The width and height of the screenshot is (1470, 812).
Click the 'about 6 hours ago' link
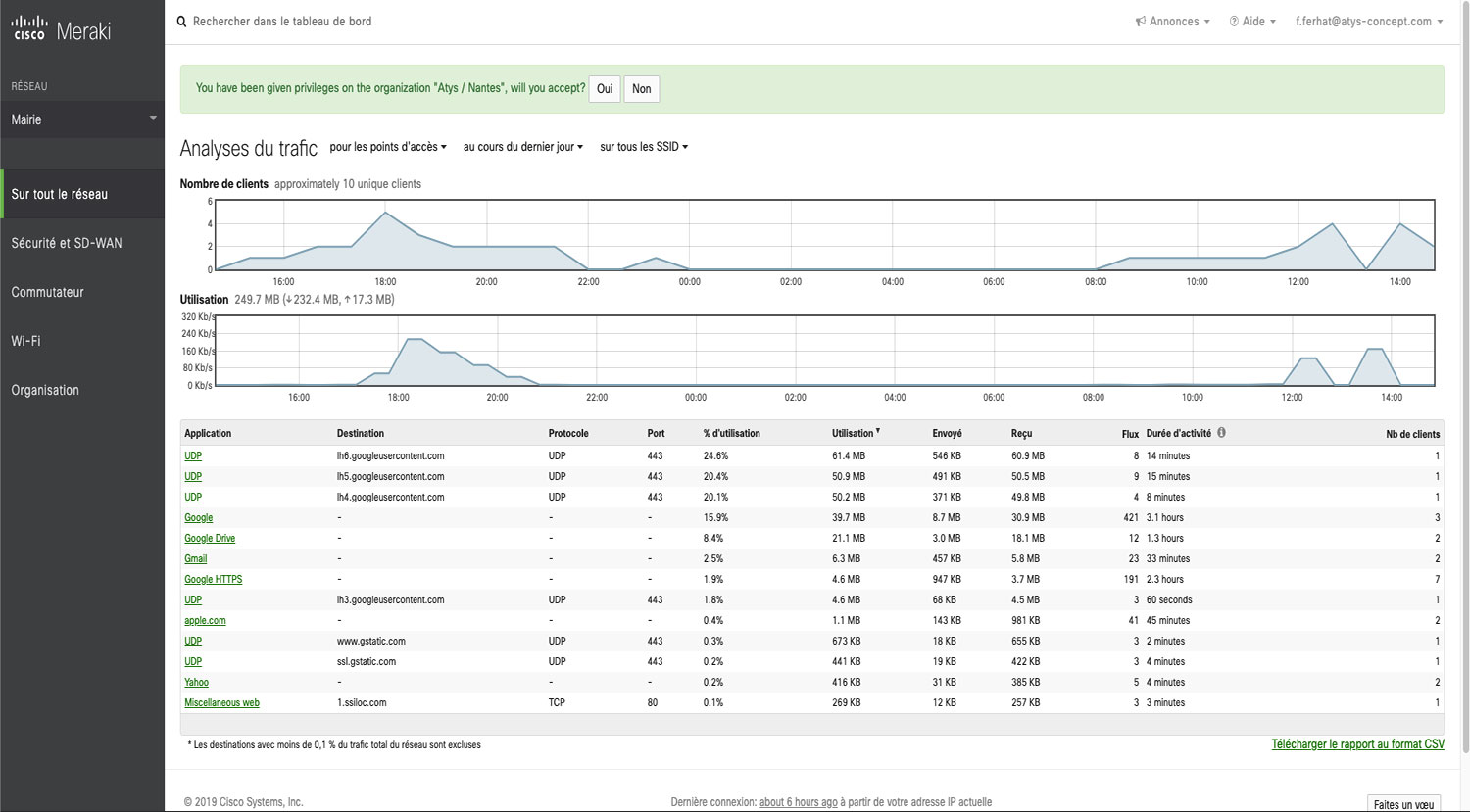[799, 802]
